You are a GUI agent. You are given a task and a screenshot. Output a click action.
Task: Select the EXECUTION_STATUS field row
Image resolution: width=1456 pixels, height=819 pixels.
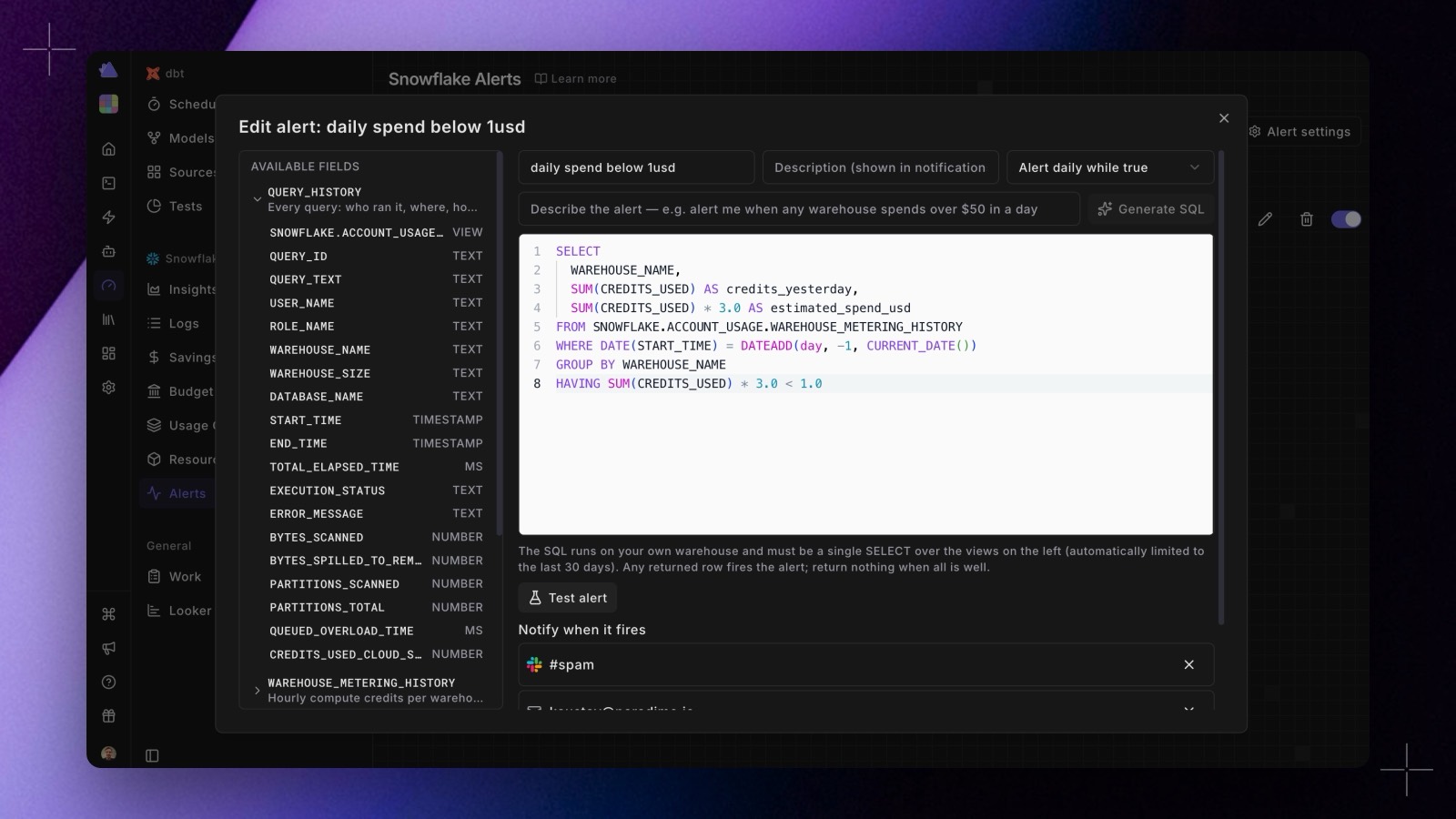point(376,490)
